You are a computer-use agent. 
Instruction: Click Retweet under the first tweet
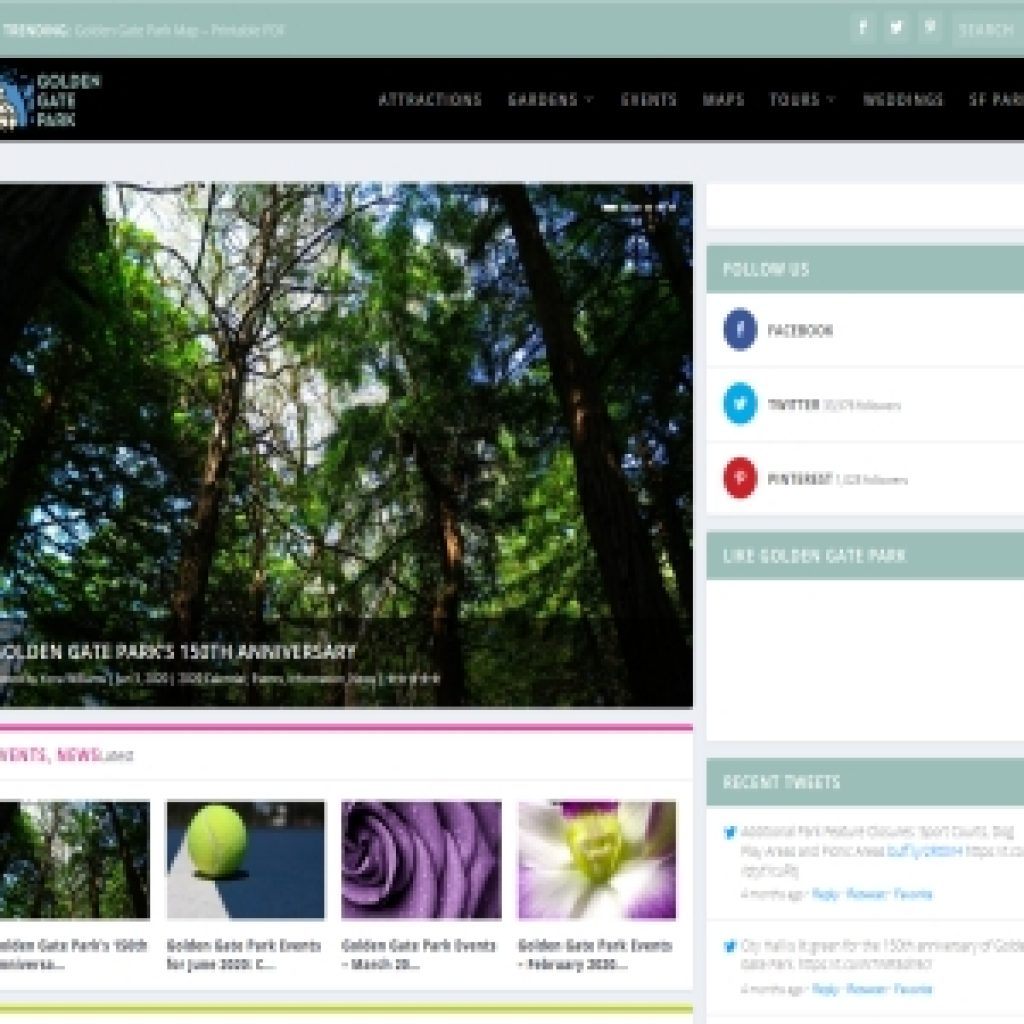(x=867, y=894)
